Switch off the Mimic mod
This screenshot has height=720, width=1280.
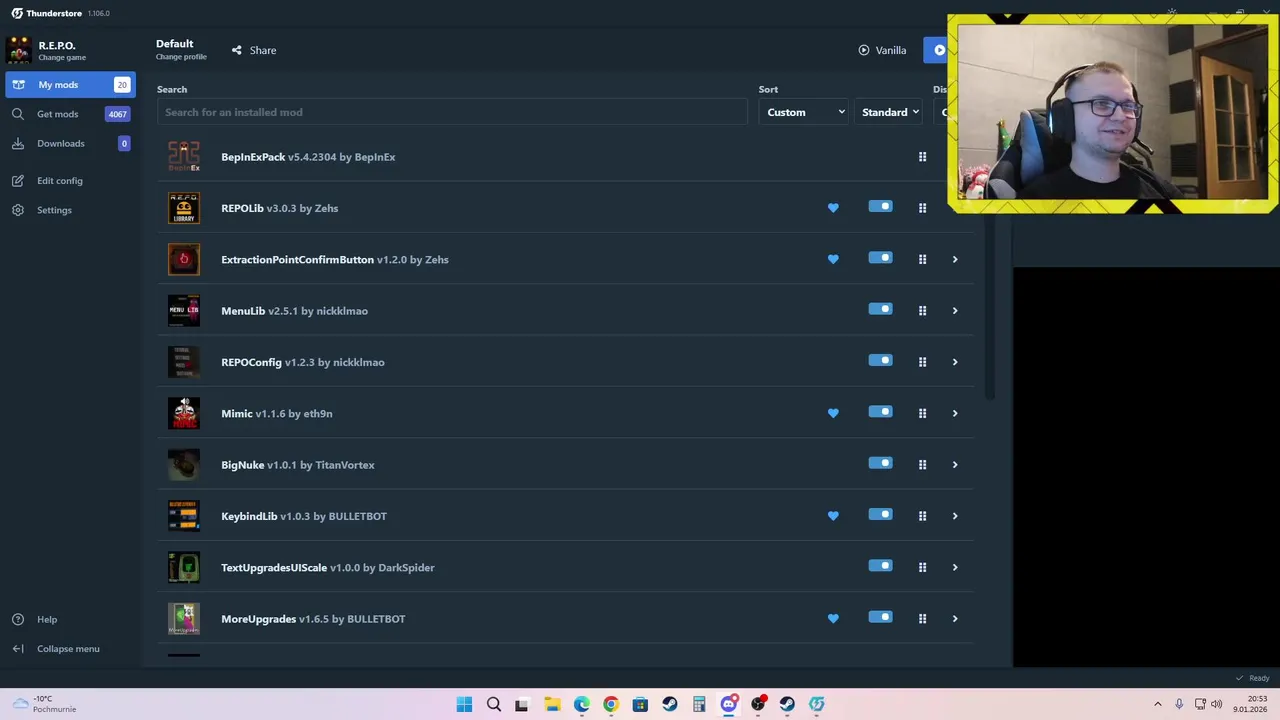point(880,412)
